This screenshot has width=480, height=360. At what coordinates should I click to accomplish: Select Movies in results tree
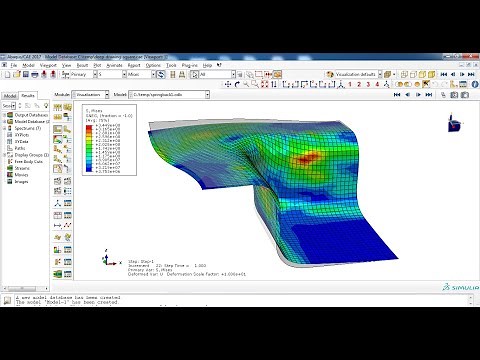[x=21, y=175]
